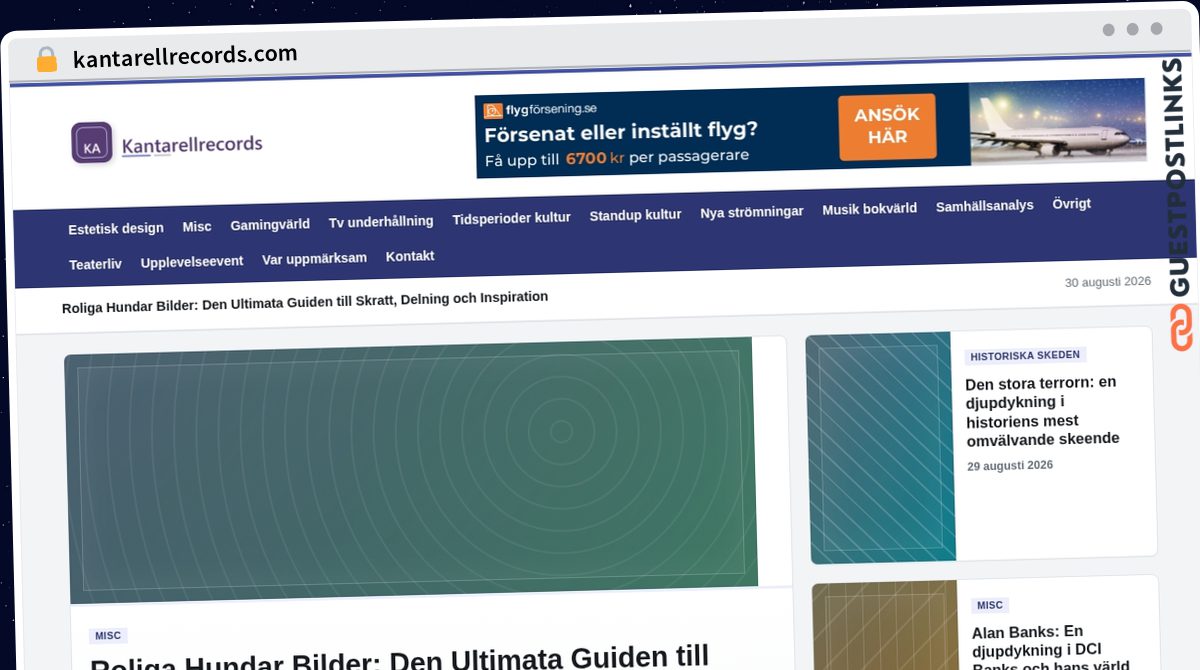Select the Tv underhållning menu item

click(x=381, y=221)
